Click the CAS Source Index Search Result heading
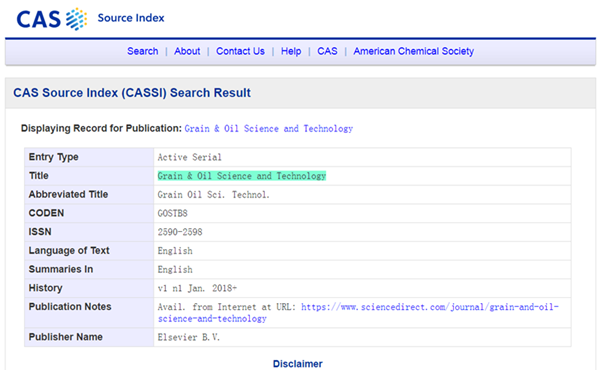This screenshot has width=600, height=370. tap(132, 93)
